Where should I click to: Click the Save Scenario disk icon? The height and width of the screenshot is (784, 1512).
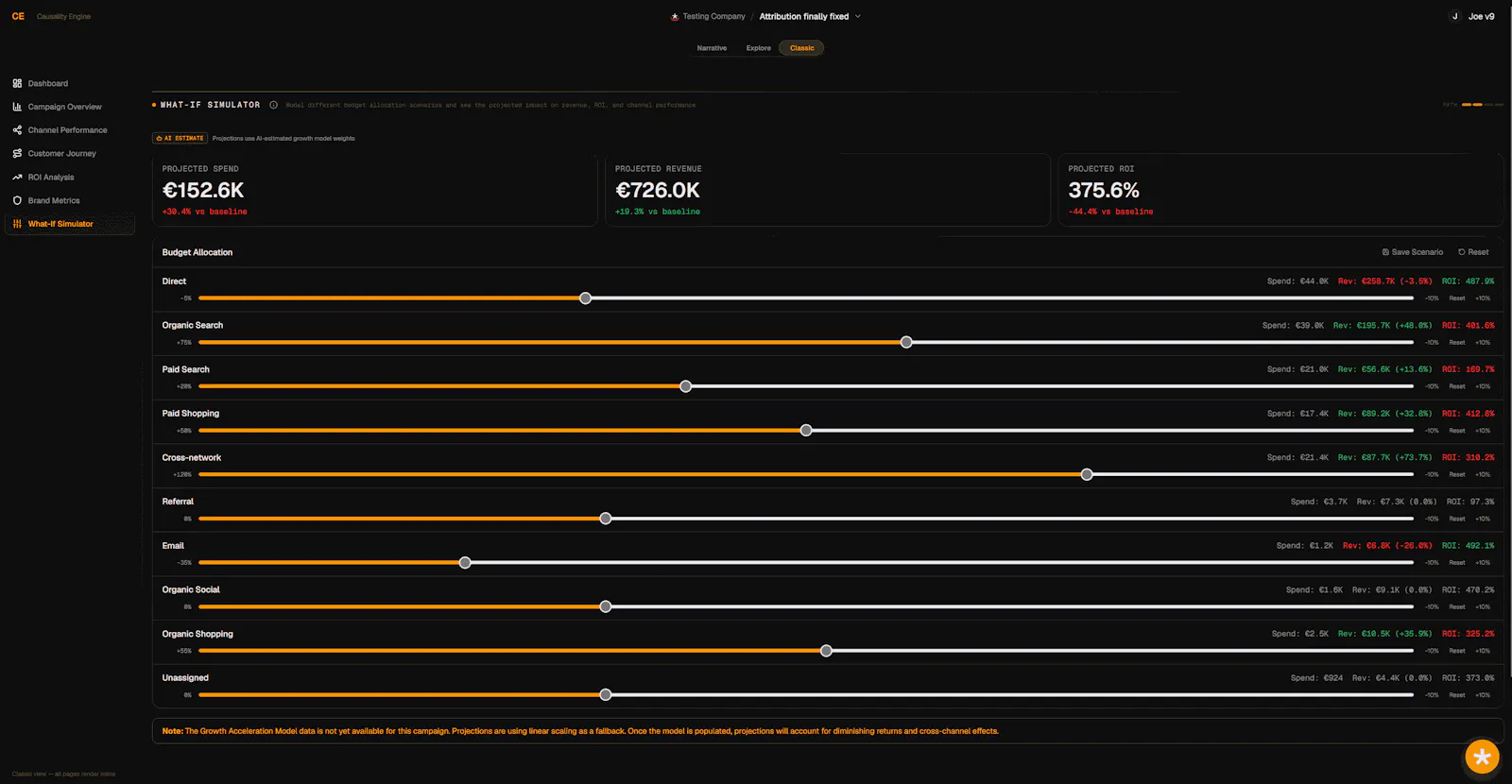click(x=1385, y=252)
